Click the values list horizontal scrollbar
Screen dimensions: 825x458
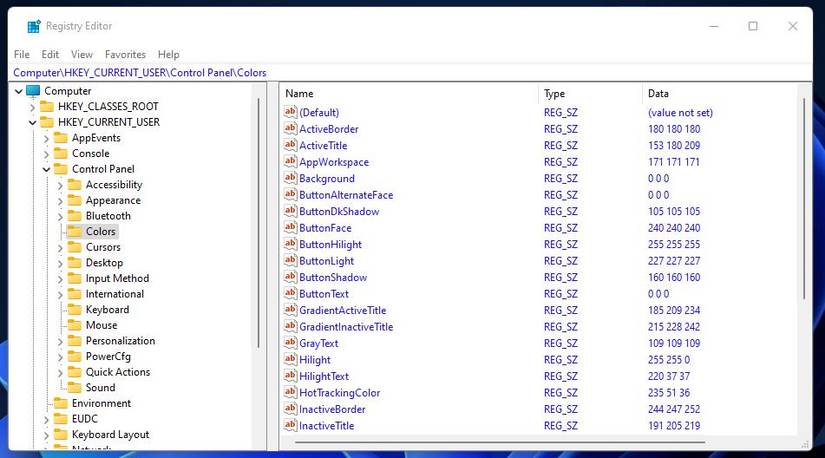[500, 443]
